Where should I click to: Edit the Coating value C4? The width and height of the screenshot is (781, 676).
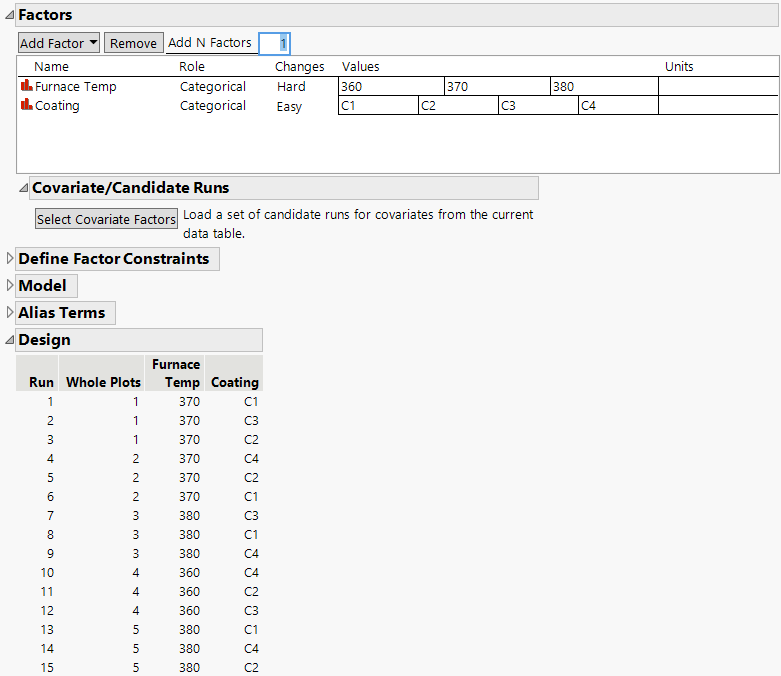point(618,105)
